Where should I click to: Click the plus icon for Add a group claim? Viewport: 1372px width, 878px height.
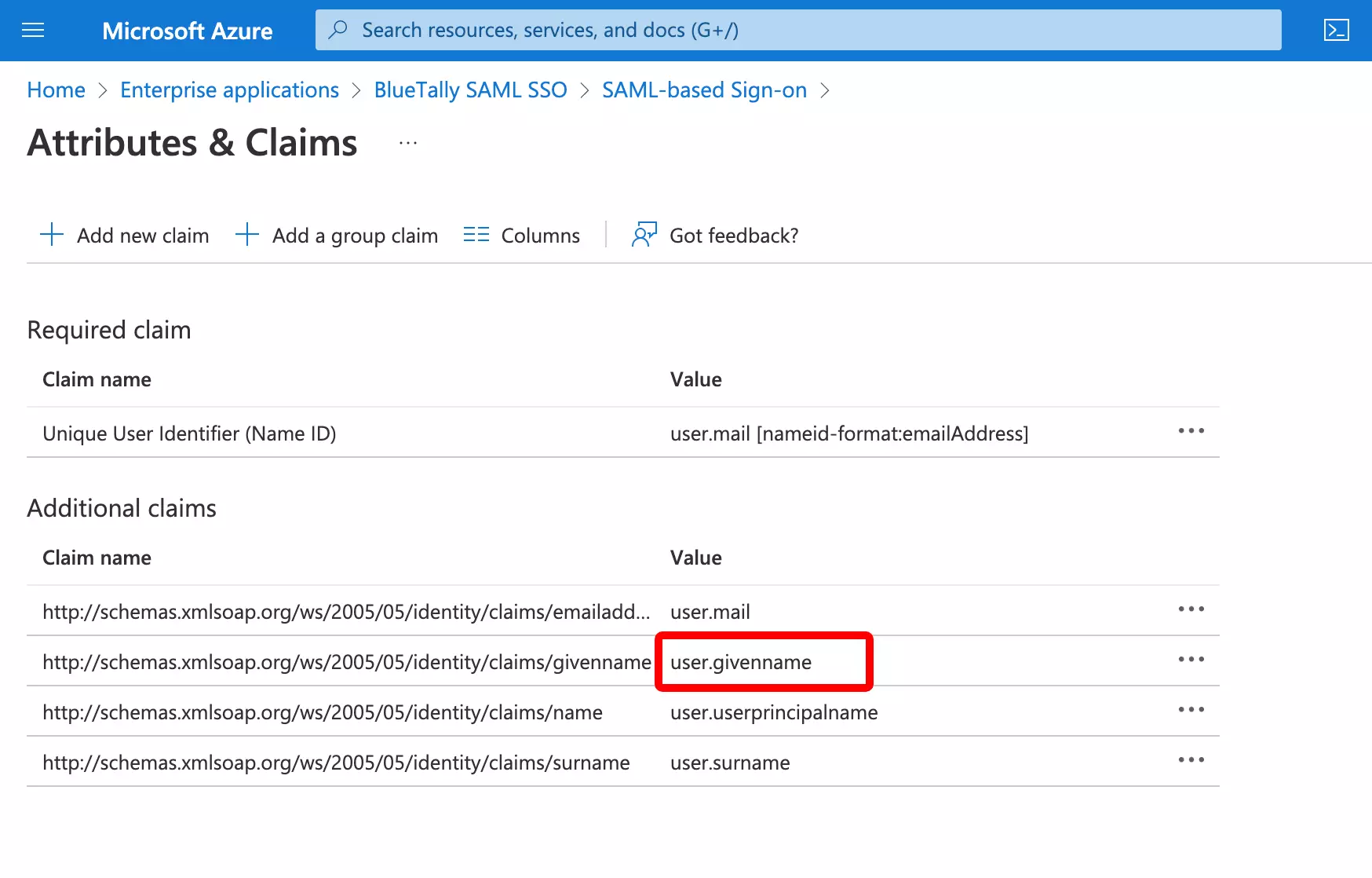pyautogui.click(x=247, y=235)
